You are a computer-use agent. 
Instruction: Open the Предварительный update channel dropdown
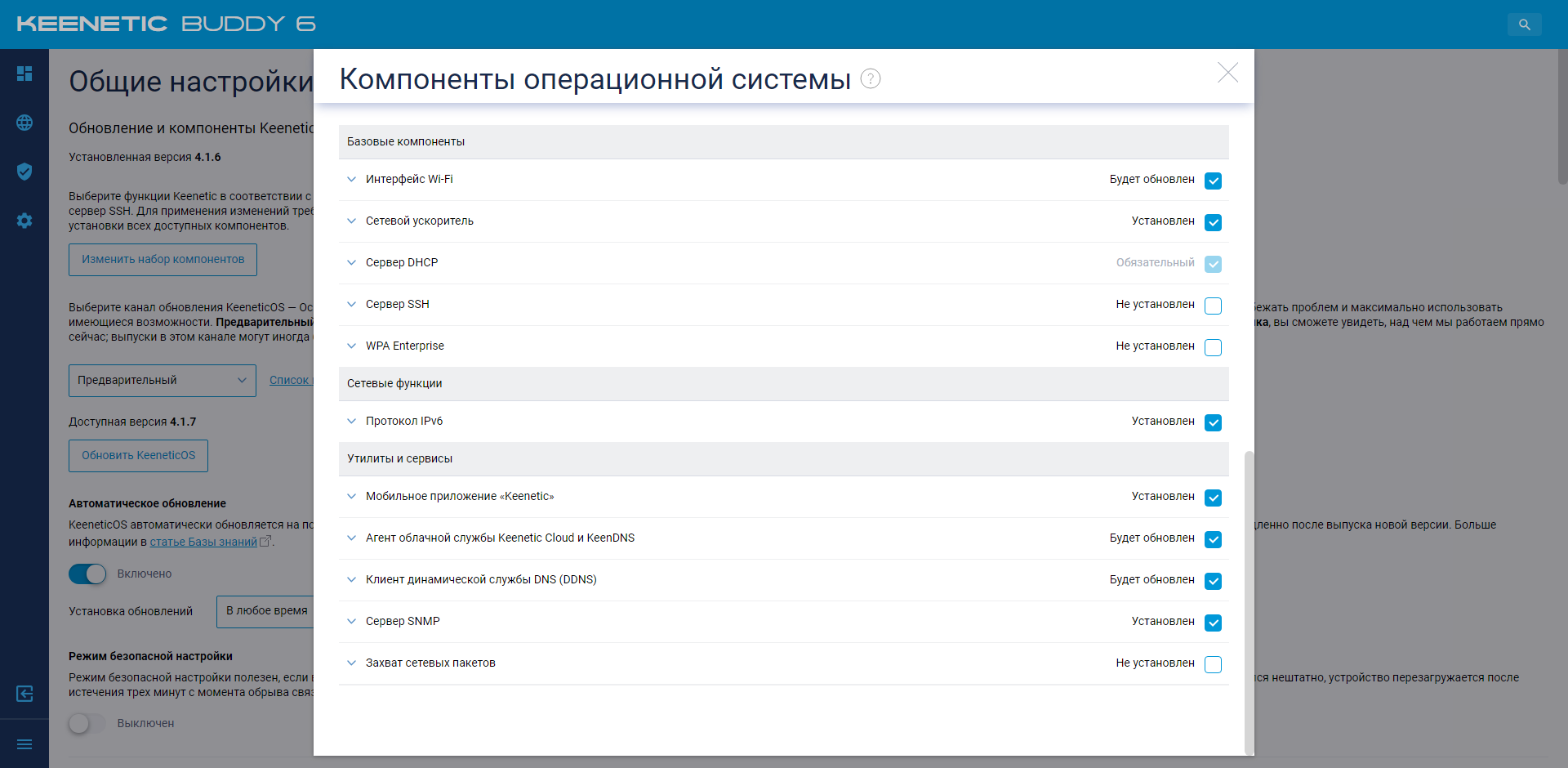(163, 381)
